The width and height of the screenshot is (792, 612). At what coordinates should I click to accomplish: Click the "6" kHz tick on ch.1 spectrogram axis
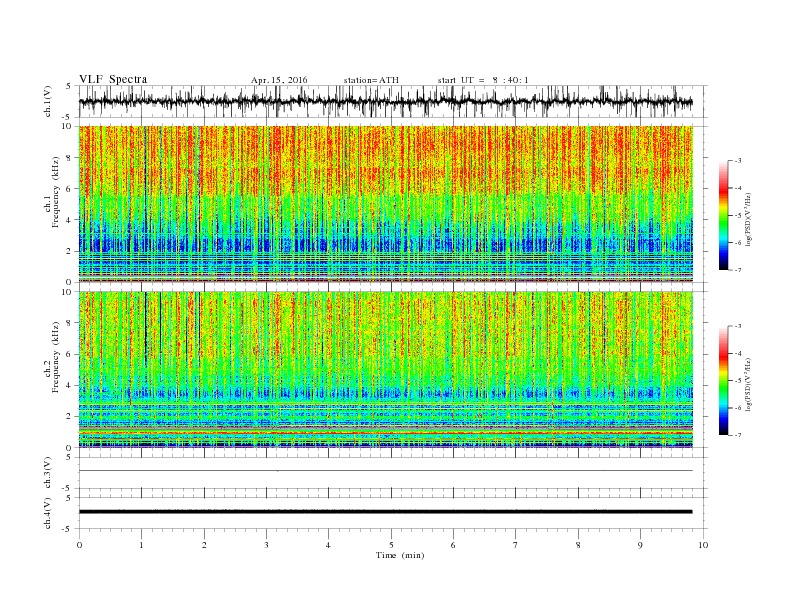tap(70, 189)
